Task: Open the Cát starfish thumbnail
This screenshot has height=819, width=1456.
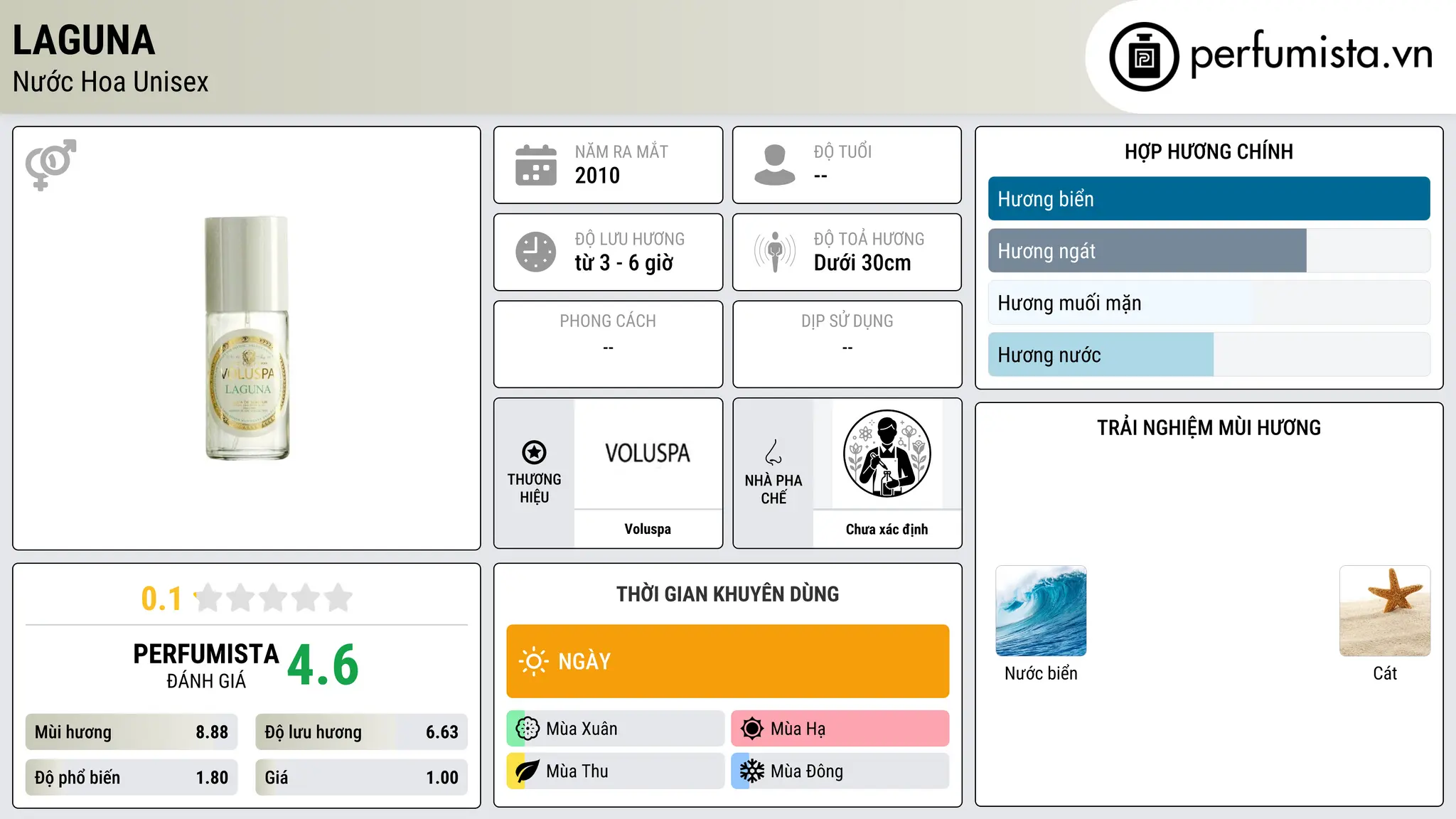Action: tap(1385, 611)
